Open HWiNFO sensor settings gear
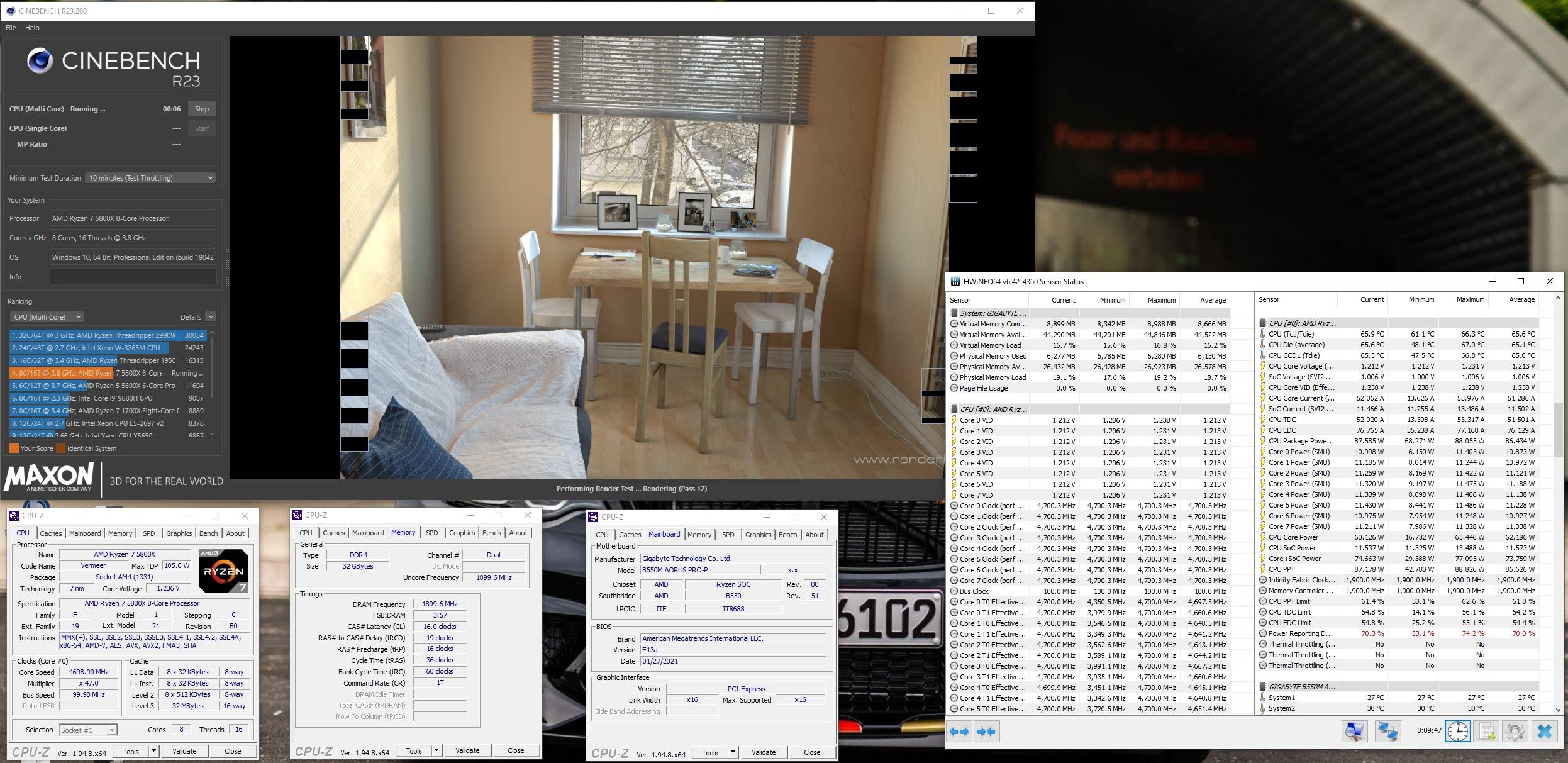Image resolution: width=1568 pixels, height=763 pixels. pyautogui.click(x=1515, y=732)
